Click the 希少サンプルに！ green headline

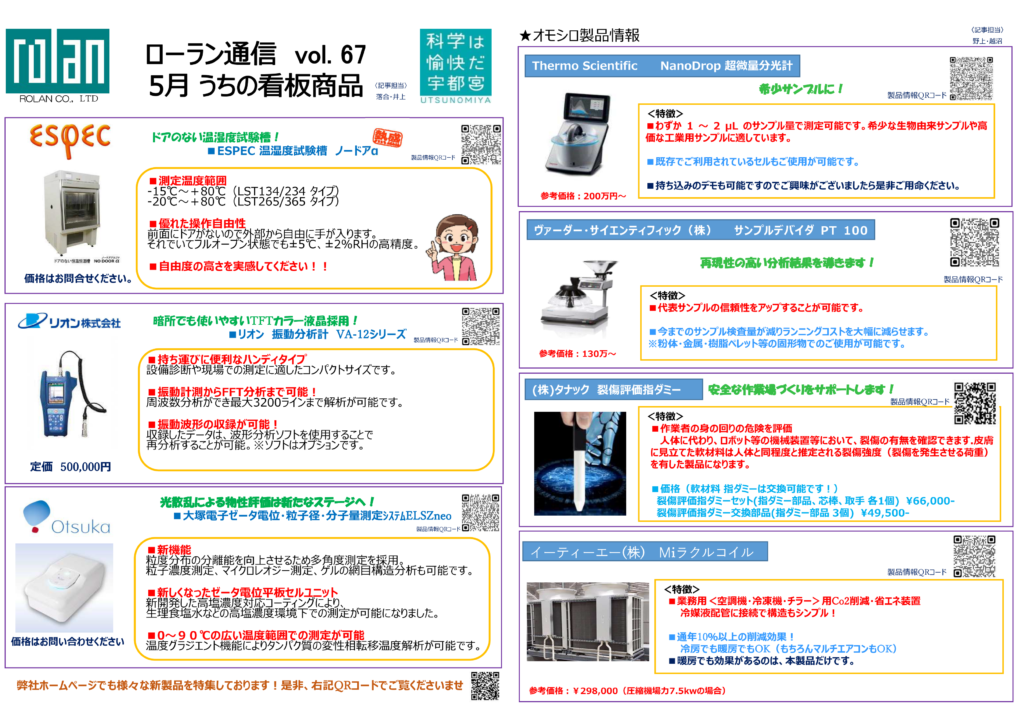pos(801,89)
